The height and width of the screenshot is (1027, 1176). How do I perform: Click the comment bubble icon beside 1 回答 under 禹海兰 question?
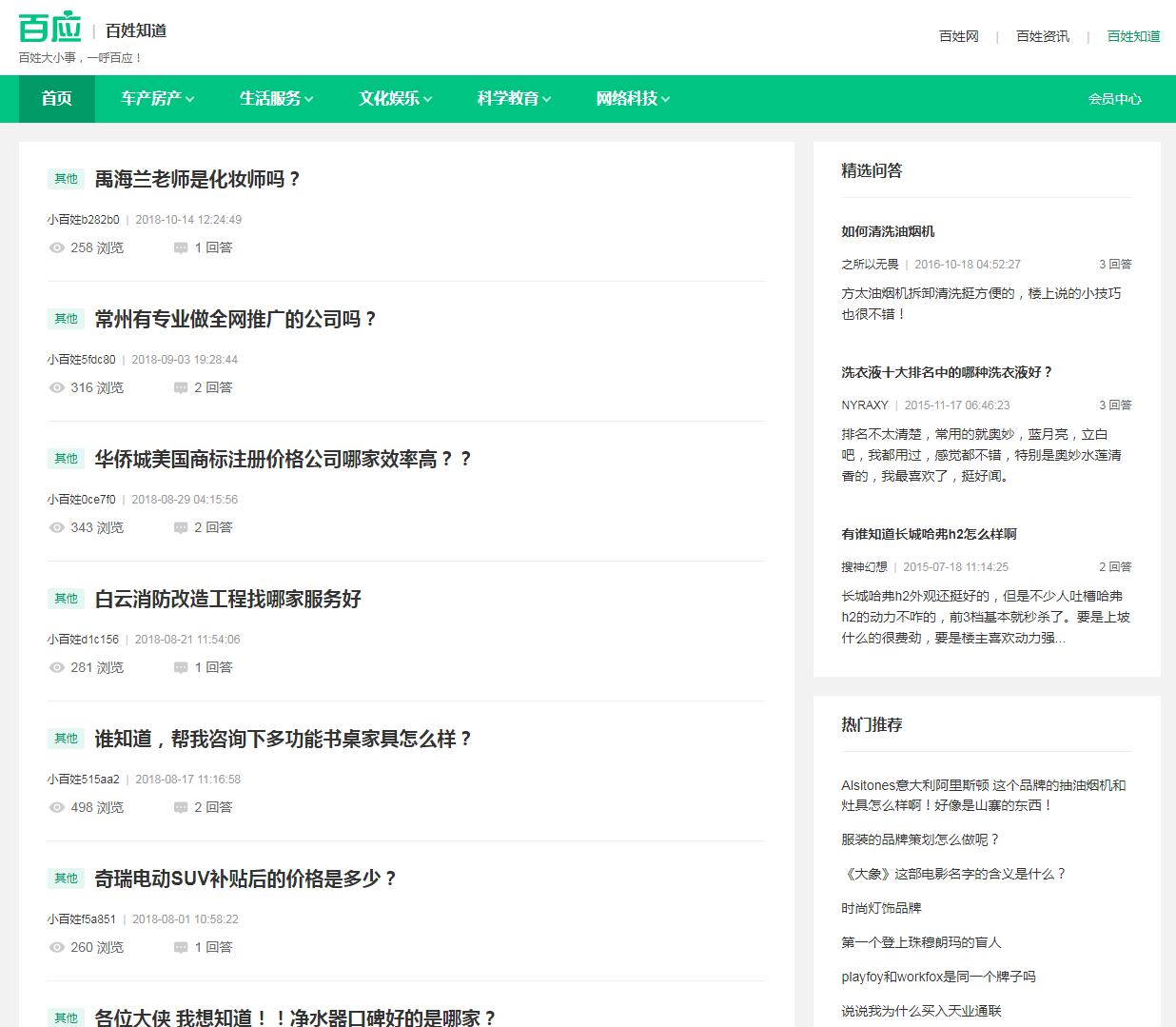(x=181, y=247)
